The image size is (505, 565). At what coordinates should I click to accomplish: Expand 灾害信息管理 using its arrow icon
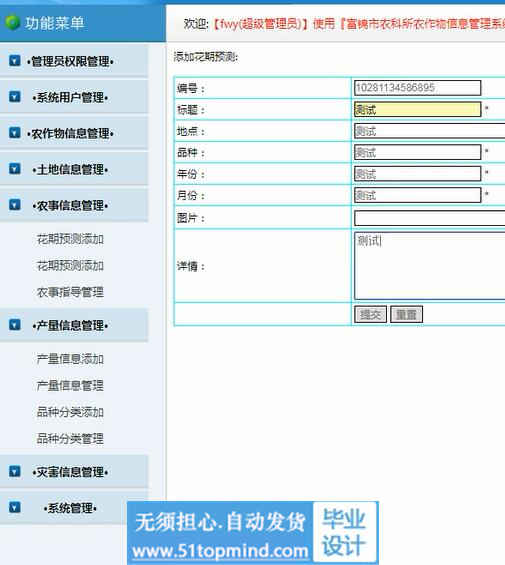coord(14,472)
